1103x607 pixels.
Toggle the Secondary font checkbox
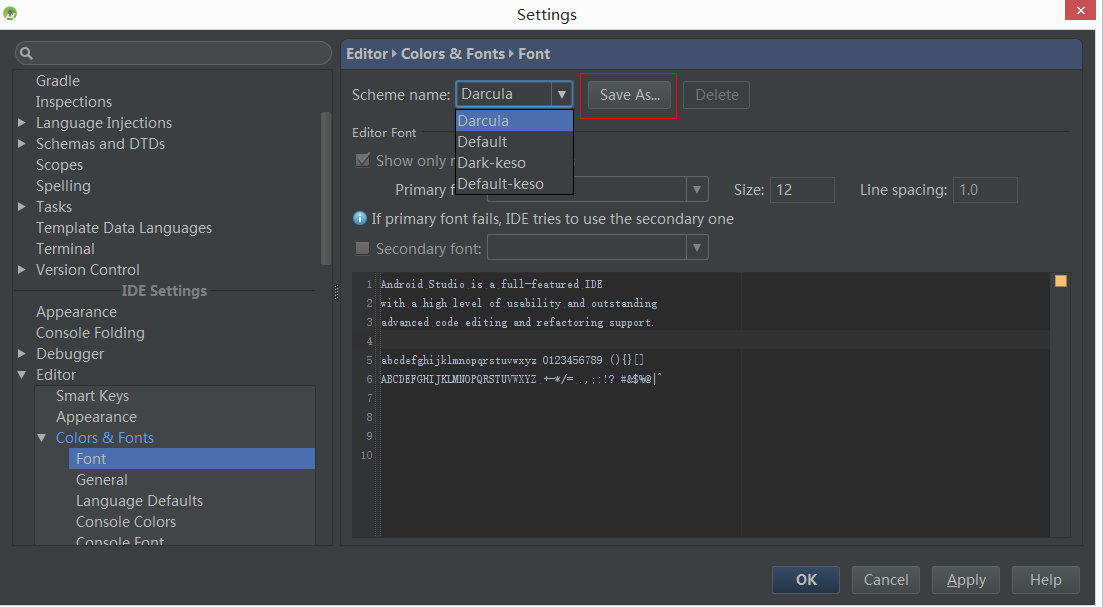(362, 248)
